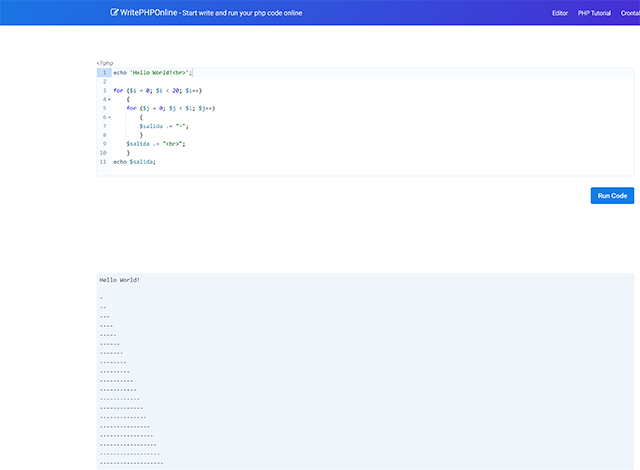Fold the inner code block at line 6
Image resolution: width=640 pixels, height=470 pixels.
click(109, 117)
